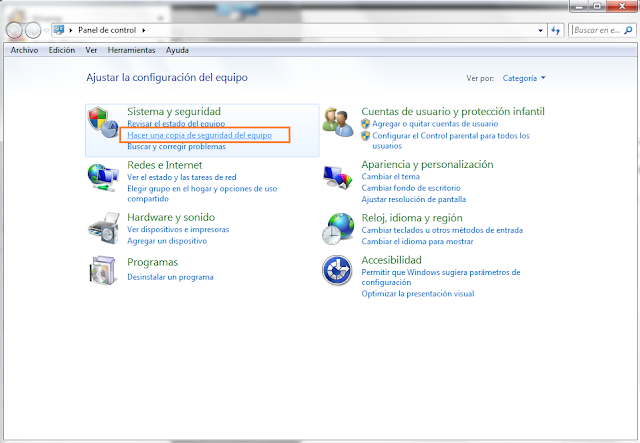Open Redes e Internet category heading
Image resolution: width=640 pixels, height=443 pixels.
[164, 165]
